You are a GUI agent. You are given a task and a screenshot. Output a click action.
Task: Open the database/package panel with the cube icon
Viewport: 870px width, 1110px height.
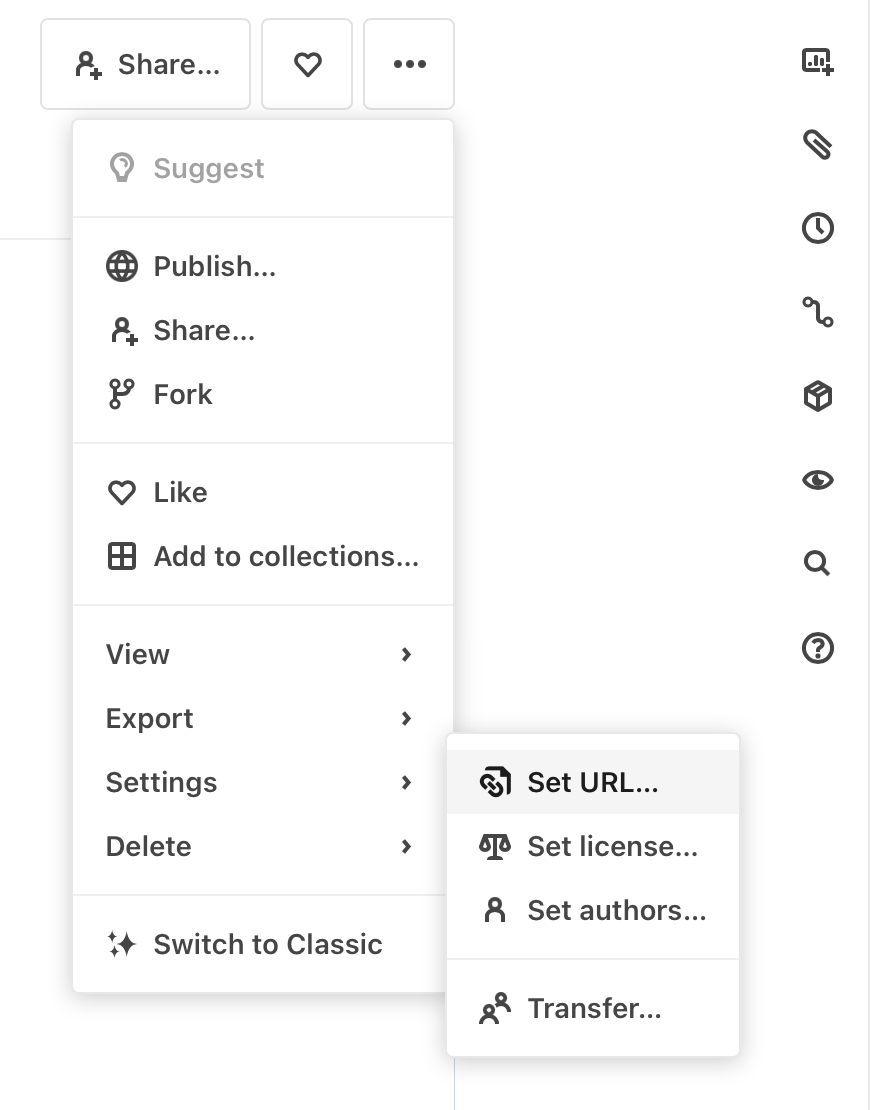817,396
